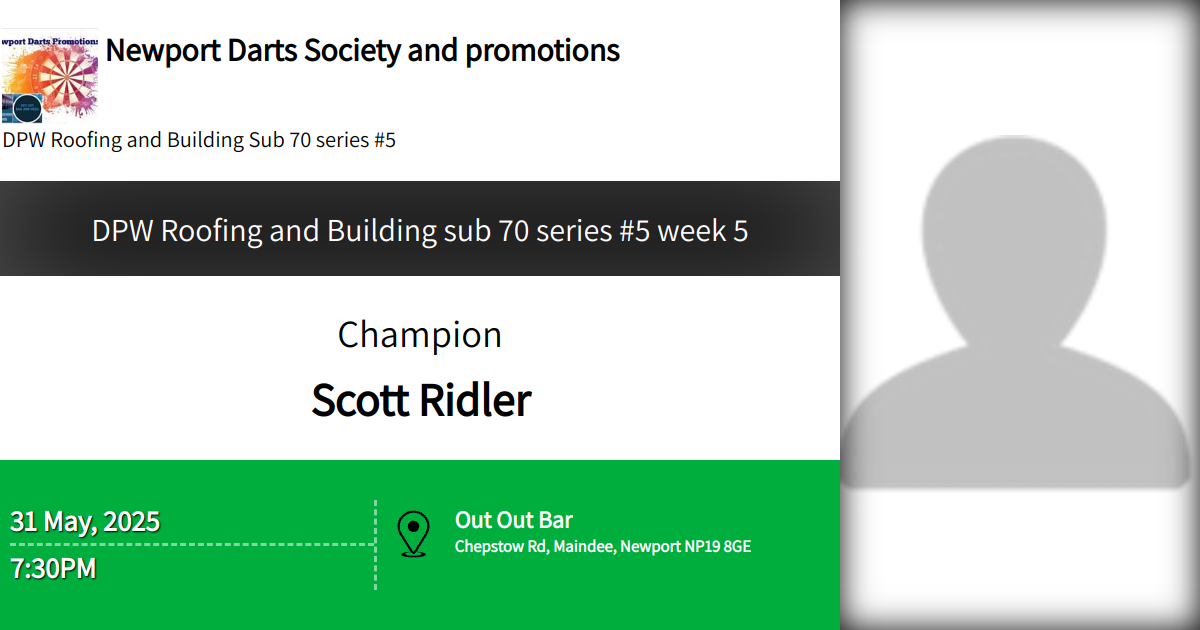Open Newport Darts Society and promotions heading

click(362, 50)
